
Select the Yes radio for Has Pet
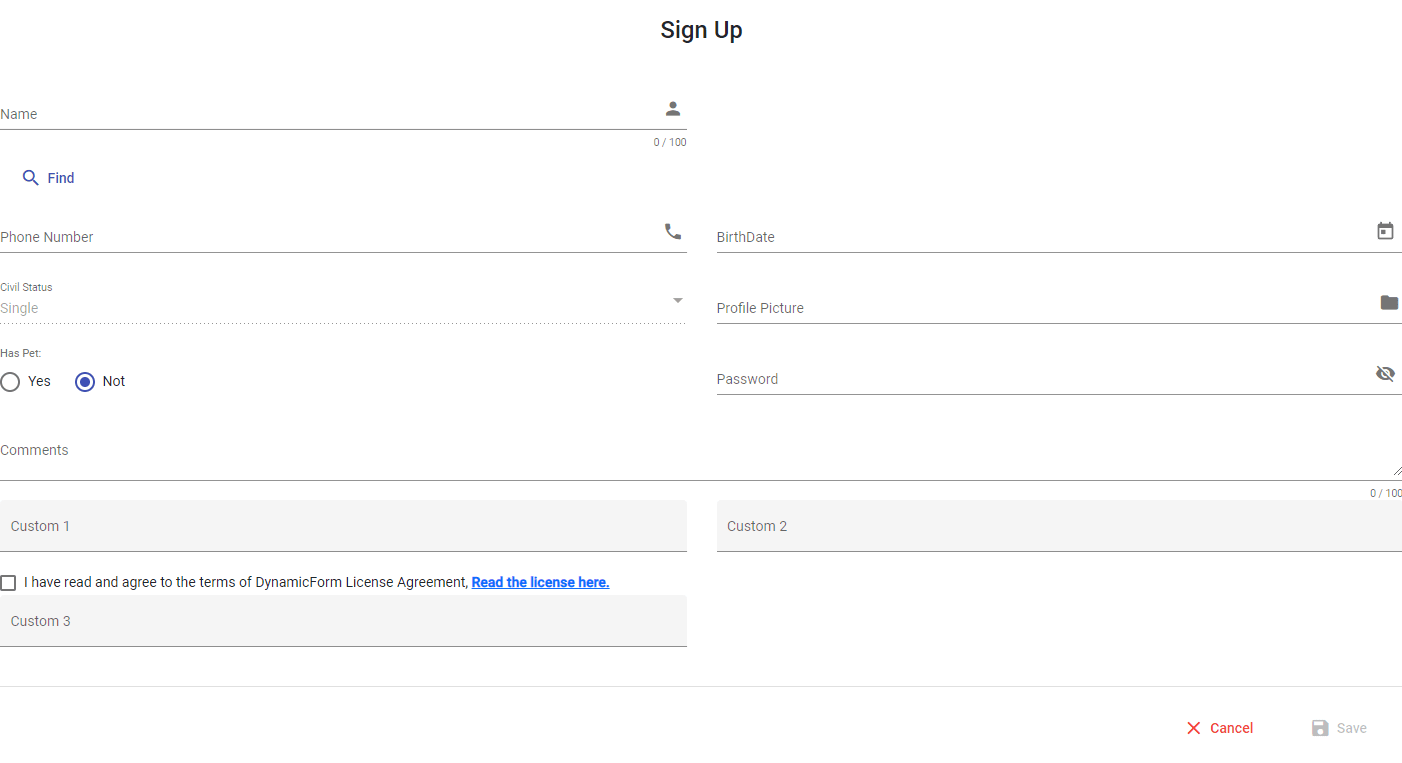pyautogui.click(x=10, y=382)
